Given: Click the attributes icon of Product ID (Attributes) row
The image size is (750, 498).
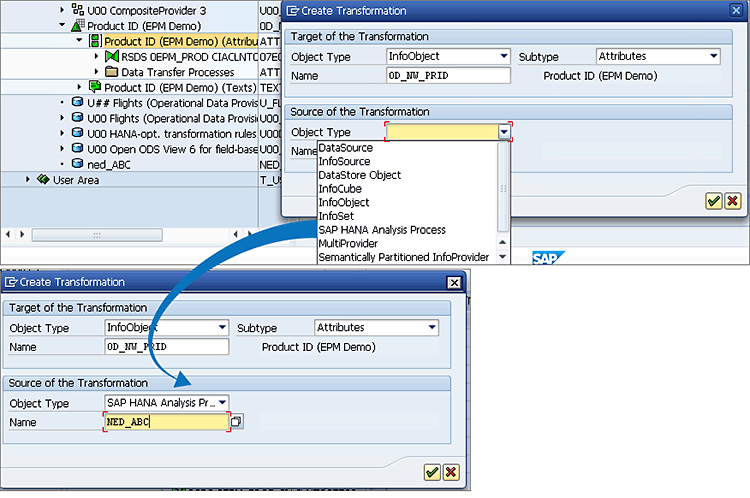Looking at the screenshot, I should point(95,41).
